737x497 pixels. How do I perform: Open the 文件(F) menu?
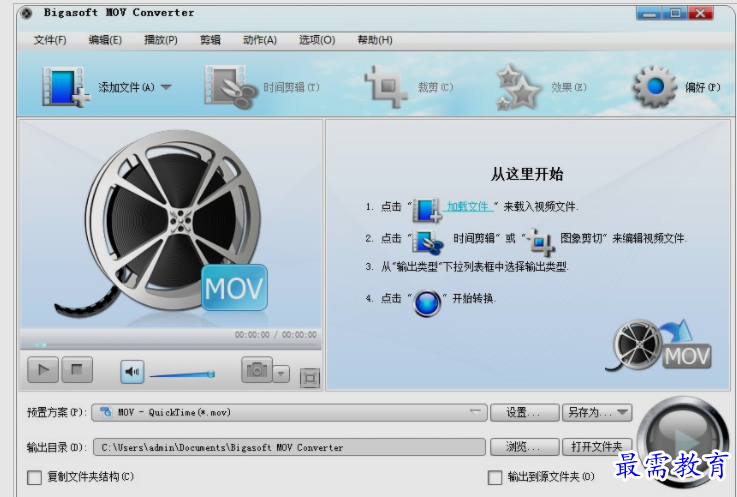[x=50, y=40]
